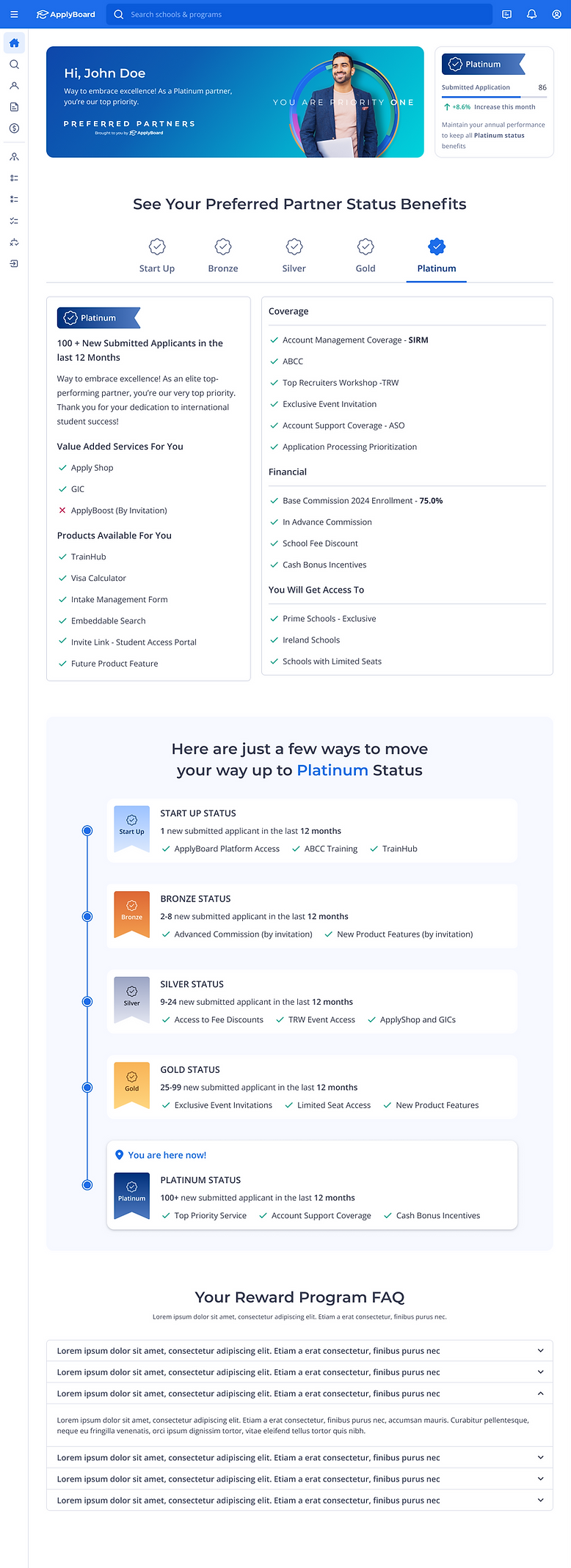The width and height of the screenshot is (571, 1568).
Task: Expand the last FAQ question chevron
Action: click(x=540, y=1500)
